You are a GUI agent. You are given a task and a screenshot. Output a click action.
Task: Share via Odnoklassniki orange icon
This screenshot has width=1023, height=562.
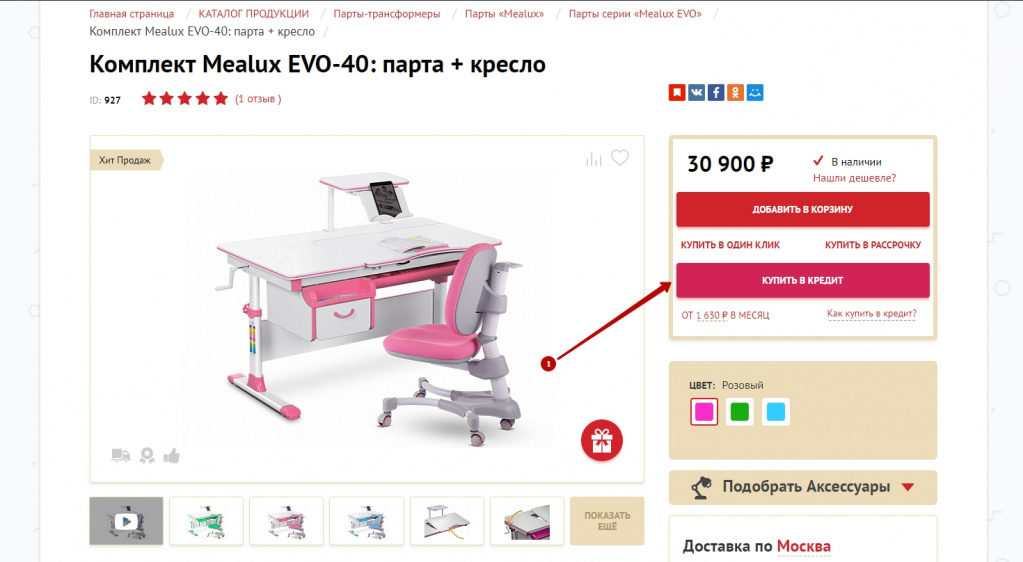(735, 93)
